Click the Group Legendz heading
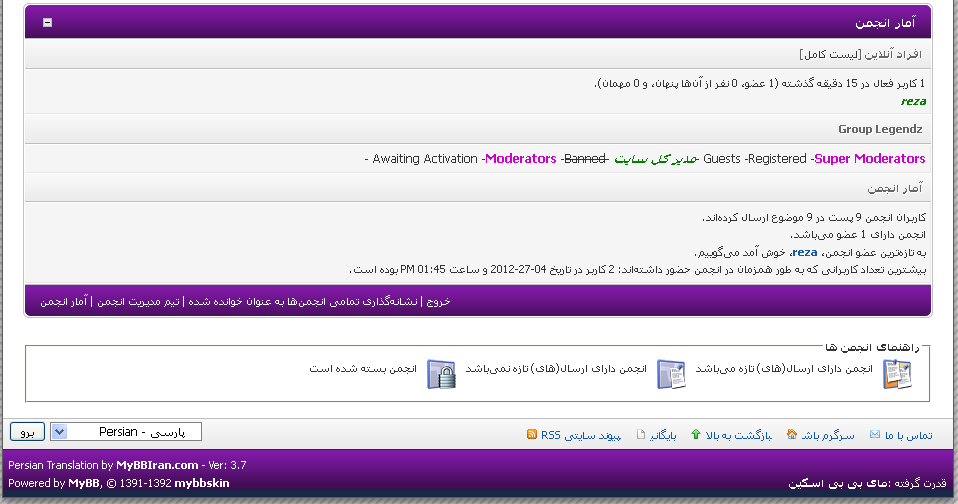The image size is (958, 504). 880,130
